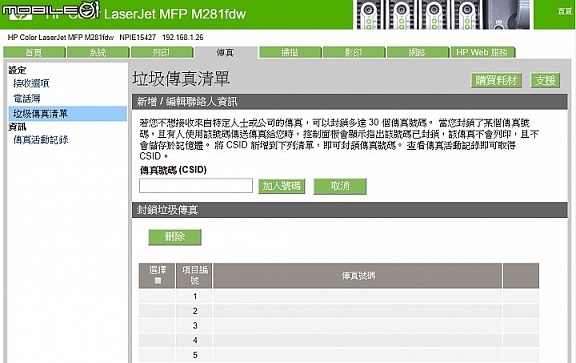Click the 項目編號 column header
The height and width of the screenshot is (363, 576).
tap(194, 276)
